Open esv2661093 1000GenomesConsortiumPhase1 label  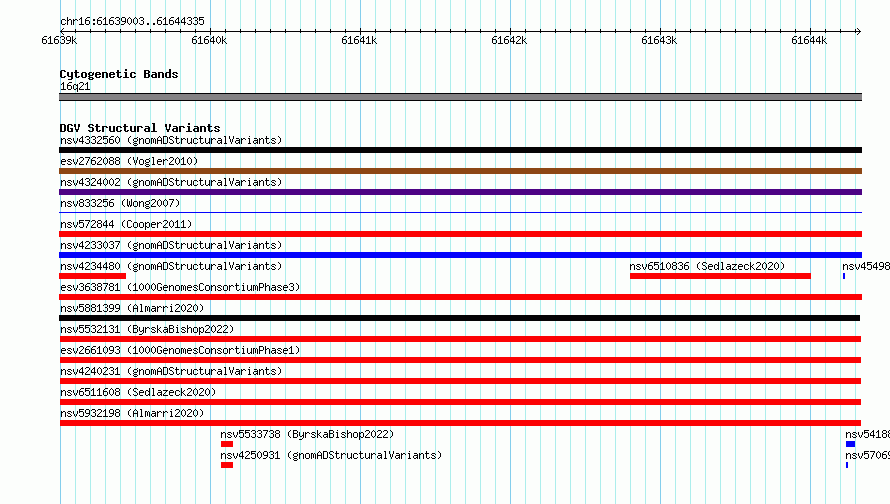(x=180, y=350)
